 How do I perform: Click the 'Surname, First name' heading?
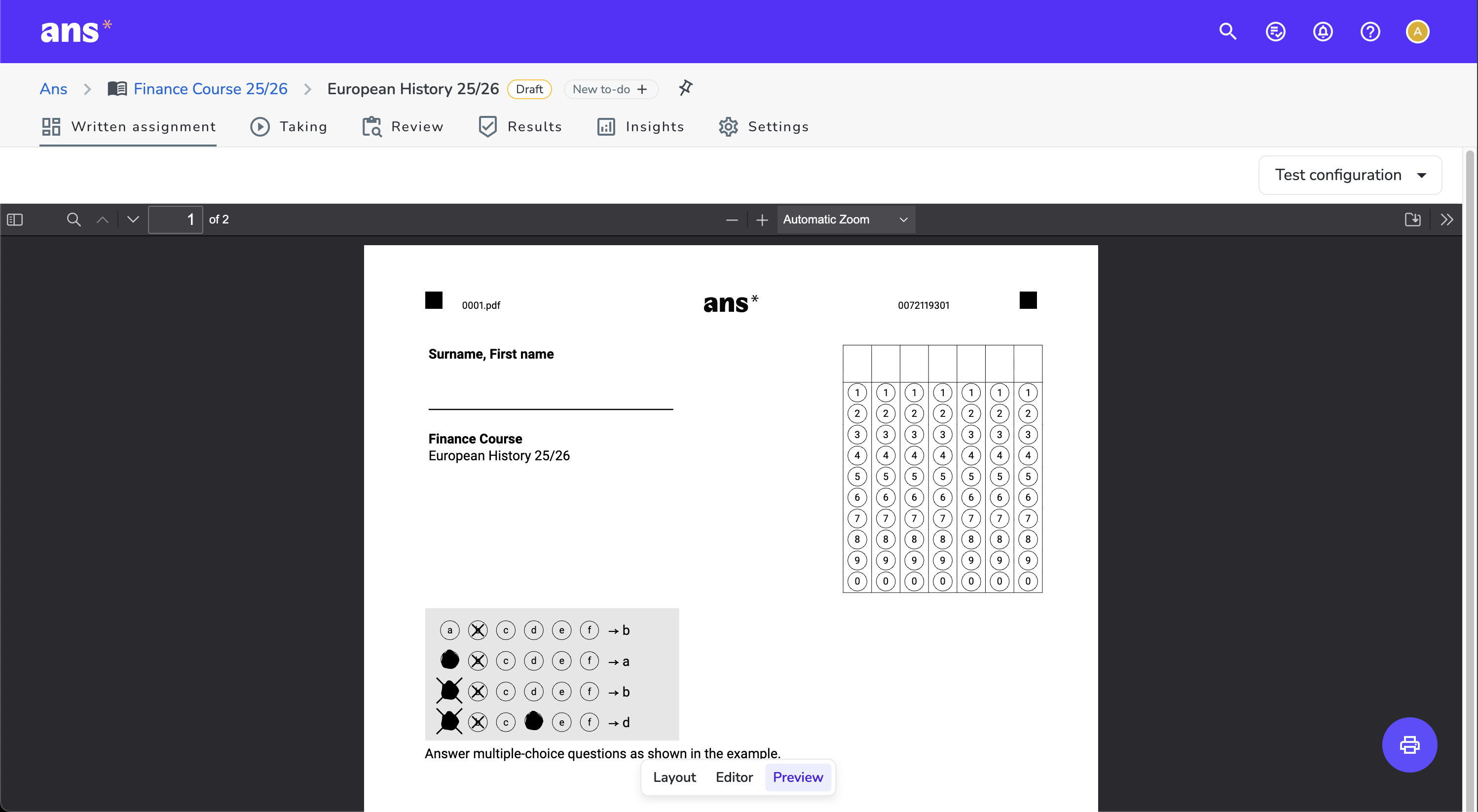coord(490,354)
